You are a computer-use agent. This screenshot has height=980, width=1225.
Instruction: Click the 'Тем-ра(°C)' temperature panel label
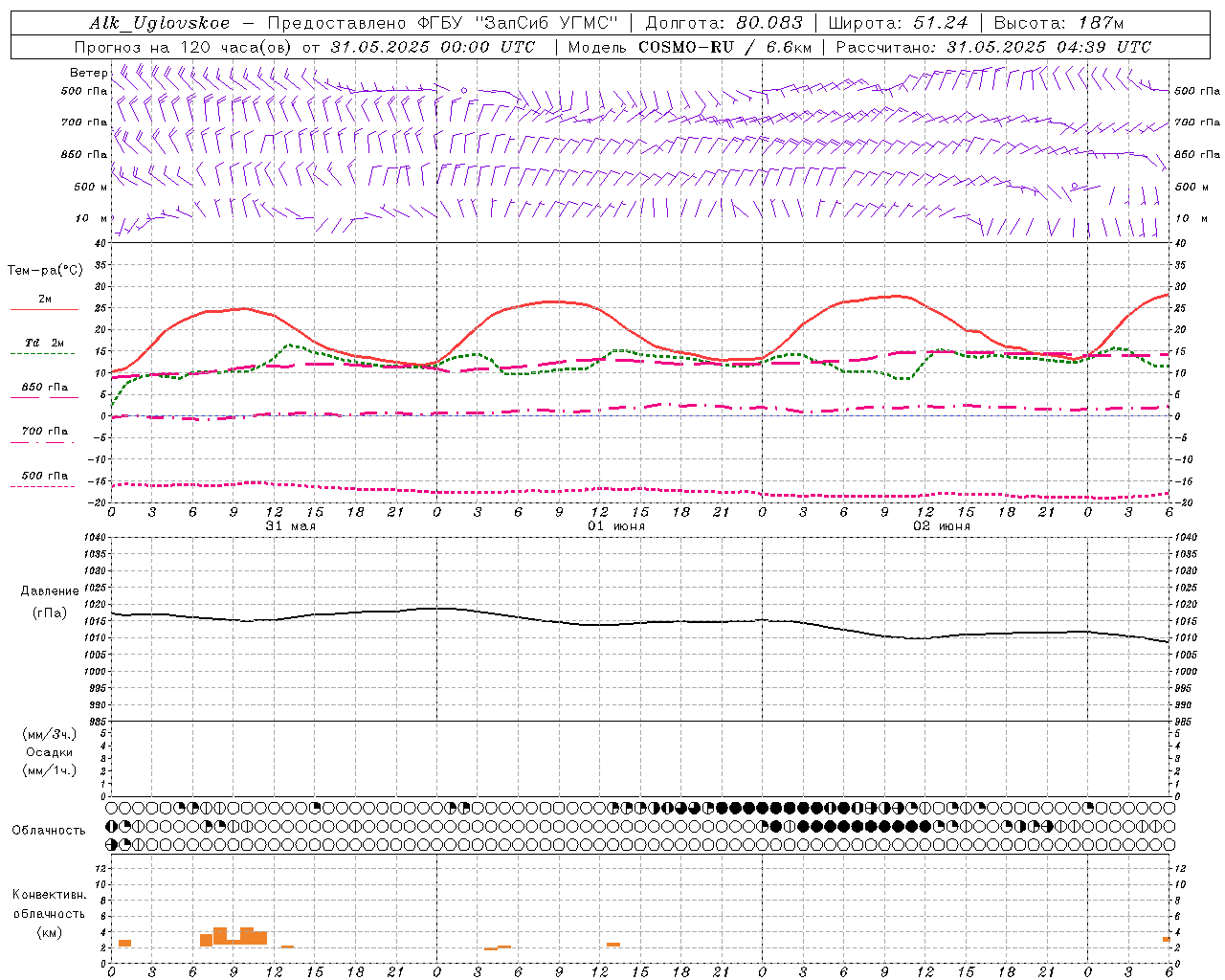(x=45, y=271)
